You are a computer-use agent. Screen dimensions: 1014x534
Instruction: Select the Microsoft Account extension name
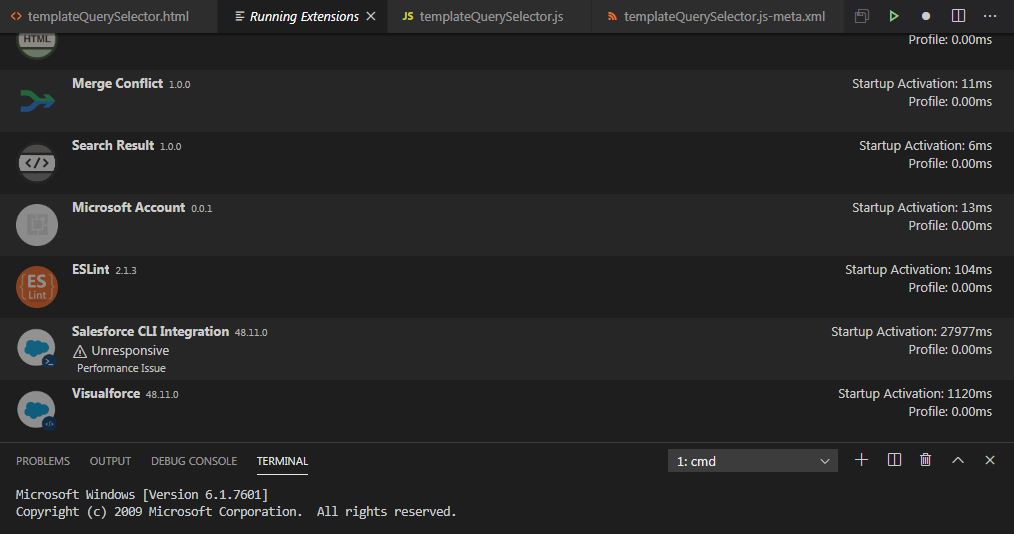pos(128,208)
